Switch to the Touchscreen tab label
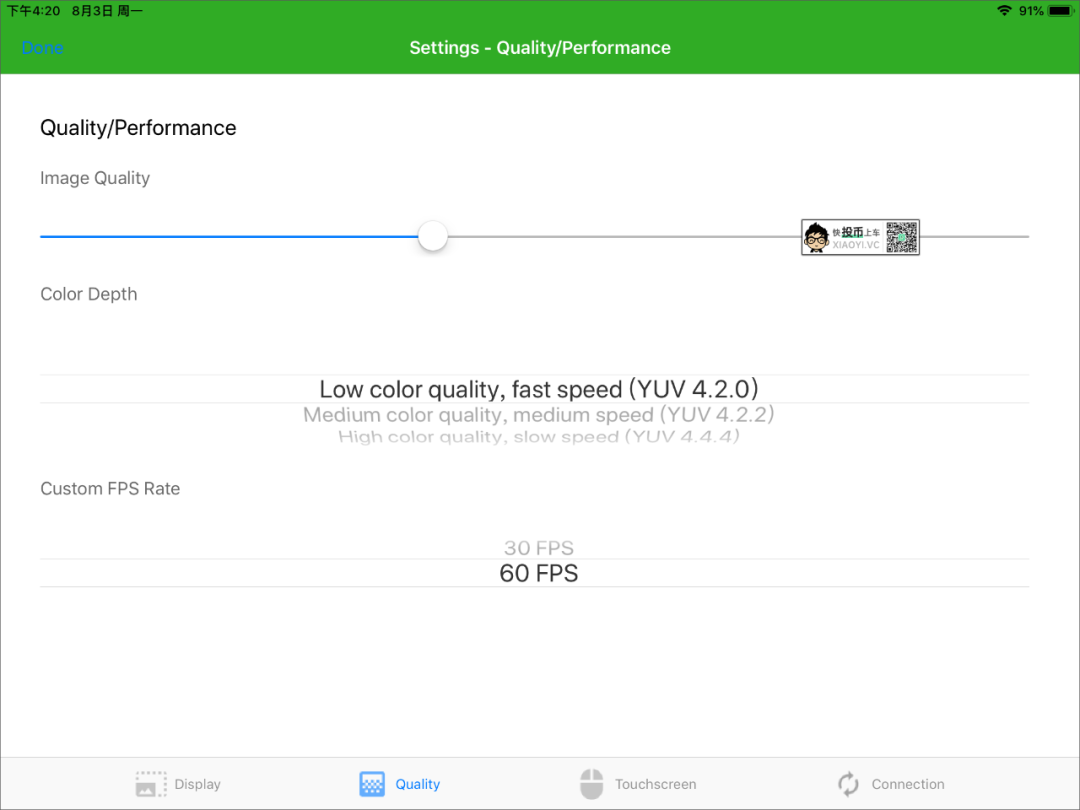1080x810 pixels. (655, 784)
